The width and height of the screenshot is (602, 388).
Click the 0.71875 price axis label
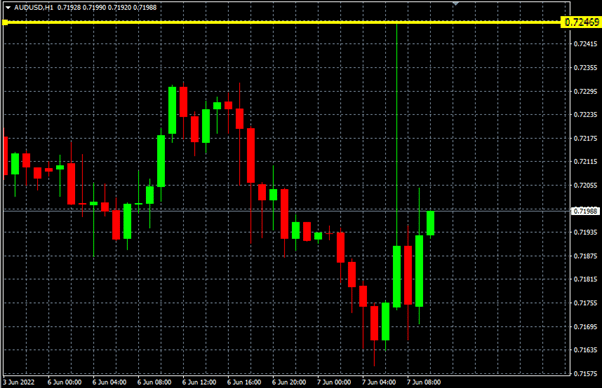pyautogui.click(x=585, y=256)
